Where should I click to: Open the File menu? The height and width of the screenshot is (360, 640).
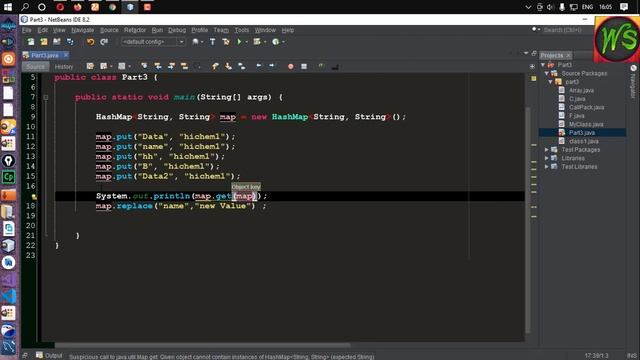point(27,30)
